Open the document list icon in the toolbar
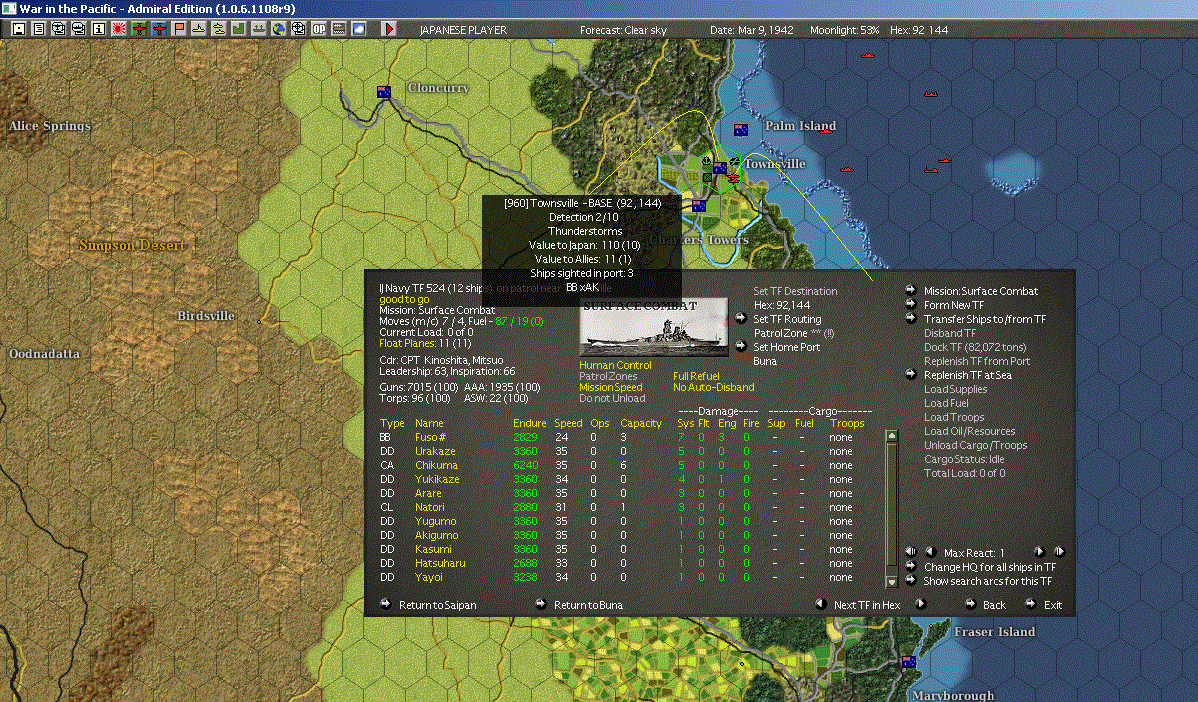Image resolution: width=1198 pixels, height=702 pixels. (x=39, y=29)
